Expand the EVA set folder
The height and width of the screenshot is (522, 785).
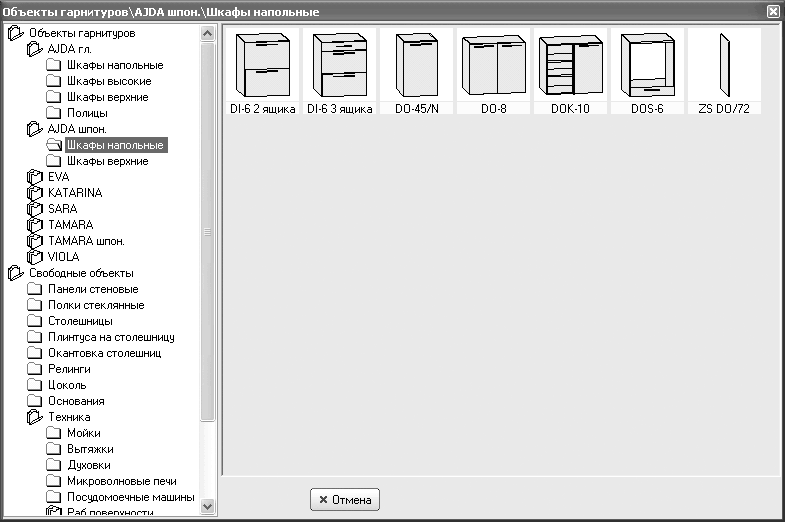pyautogui.click(x=34, y=177)
